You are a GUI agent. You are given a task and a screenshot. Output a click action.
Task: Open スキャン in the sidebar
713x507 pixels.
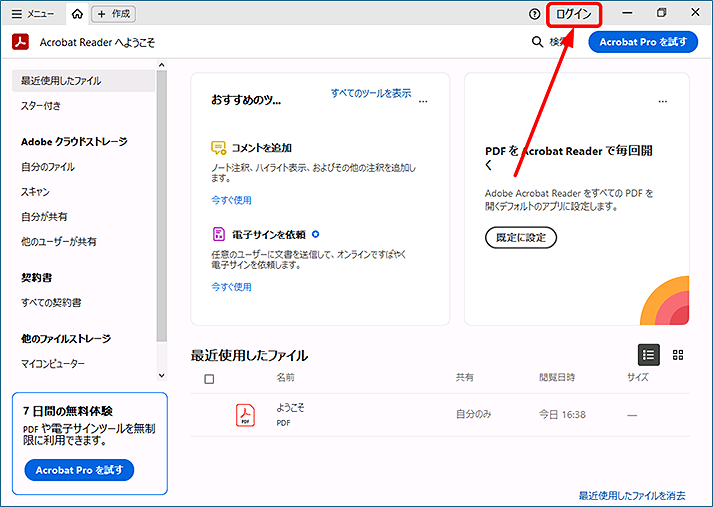coord(35,192)
